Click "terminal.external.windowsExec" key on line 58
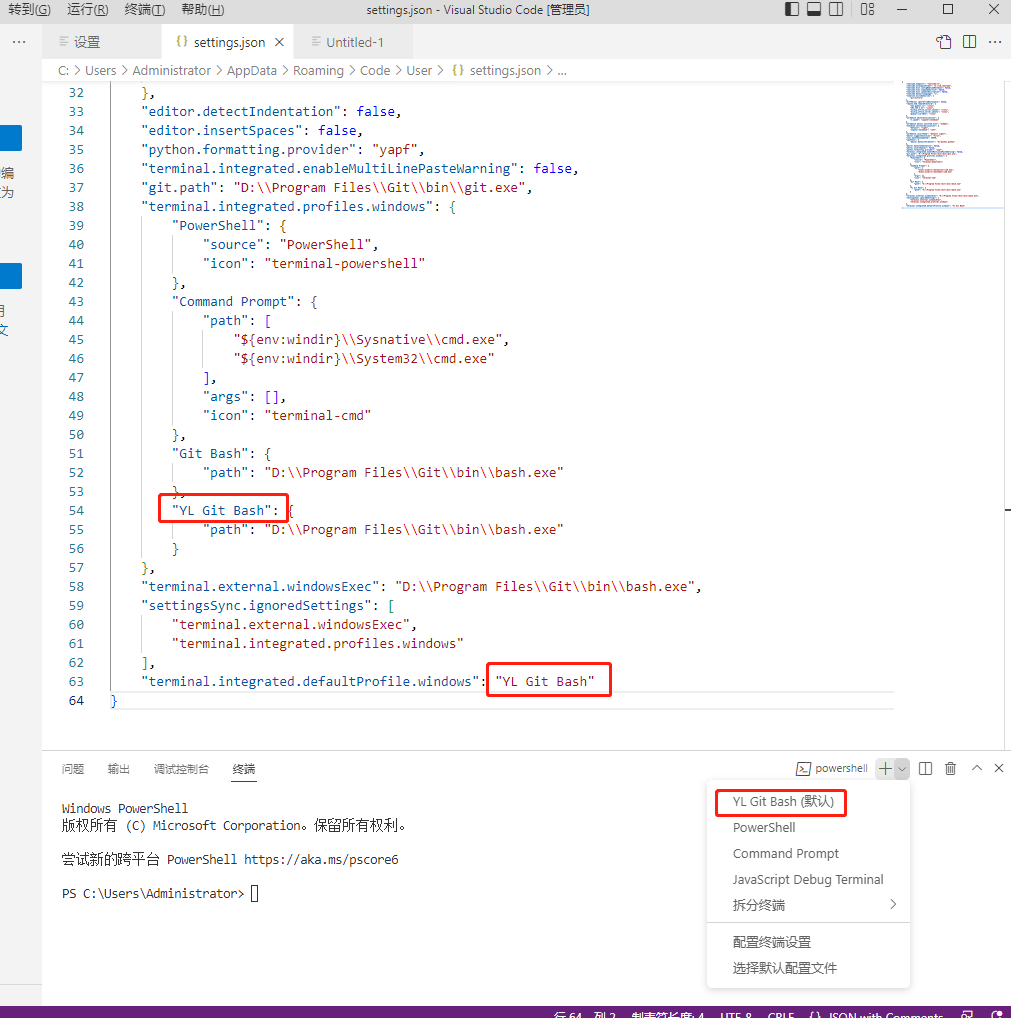The width and height of the screenshot is (1011, 1018). 260,587
